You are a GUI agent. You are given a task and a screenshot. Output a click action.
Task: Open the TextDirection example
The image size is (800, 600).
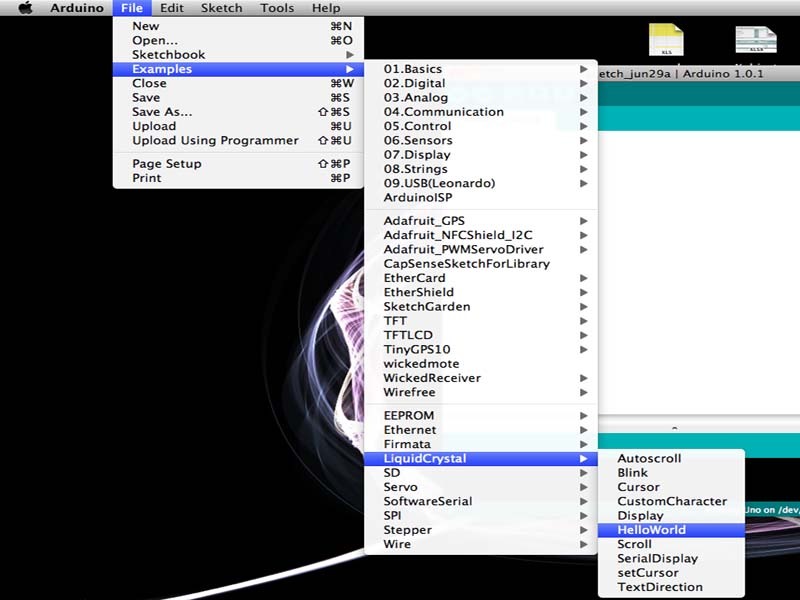(671, 587)
